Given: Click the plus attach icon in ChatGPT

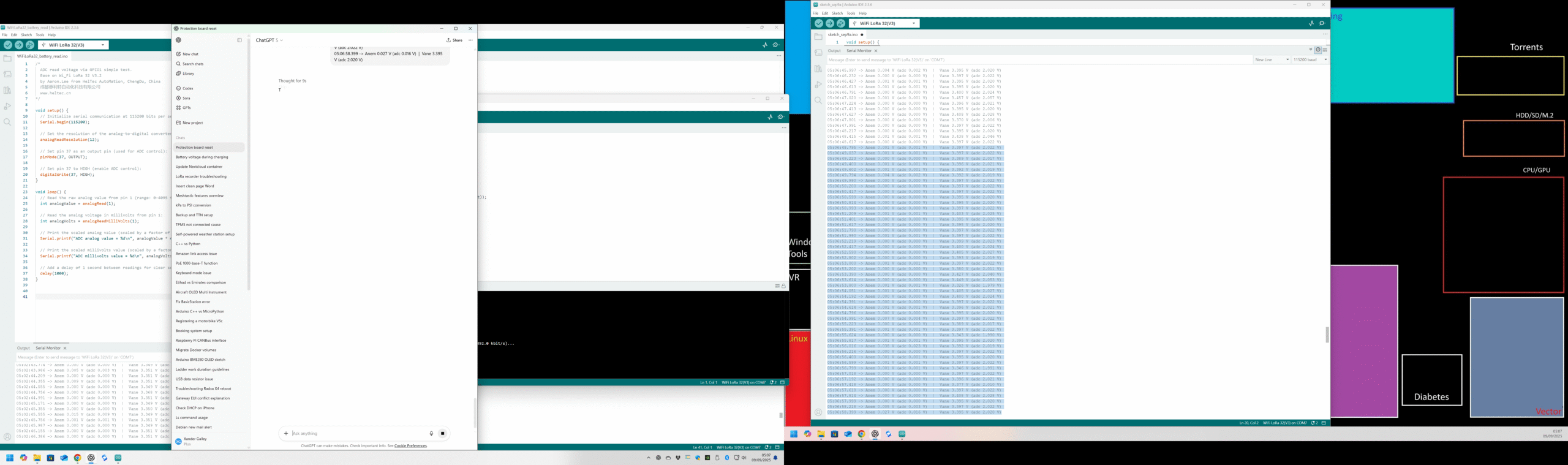Looking at the screenshot, I should click(x=286, y=433).
